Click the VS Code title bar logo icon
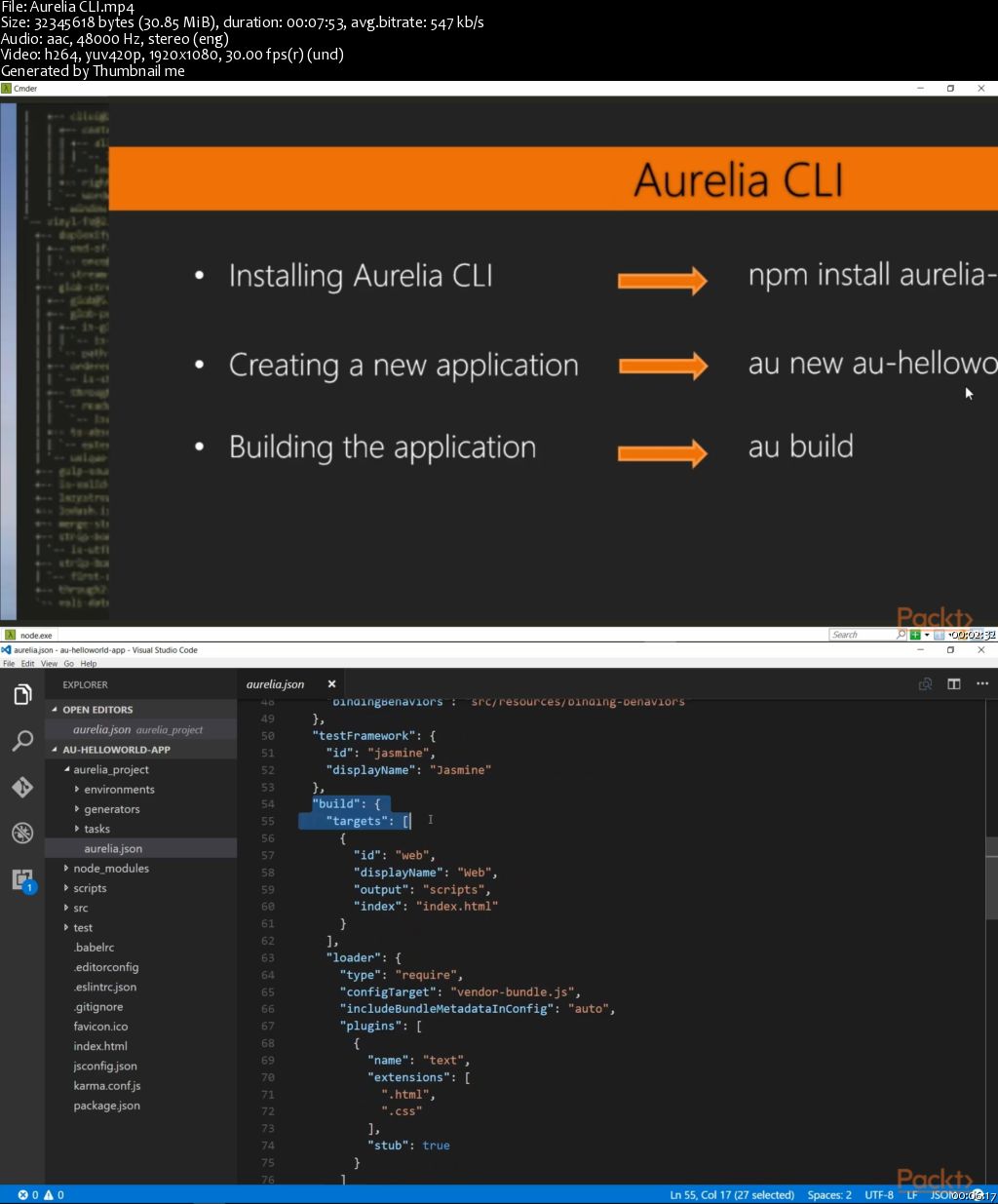998x1204 pixels. click(x=6, y=649)
